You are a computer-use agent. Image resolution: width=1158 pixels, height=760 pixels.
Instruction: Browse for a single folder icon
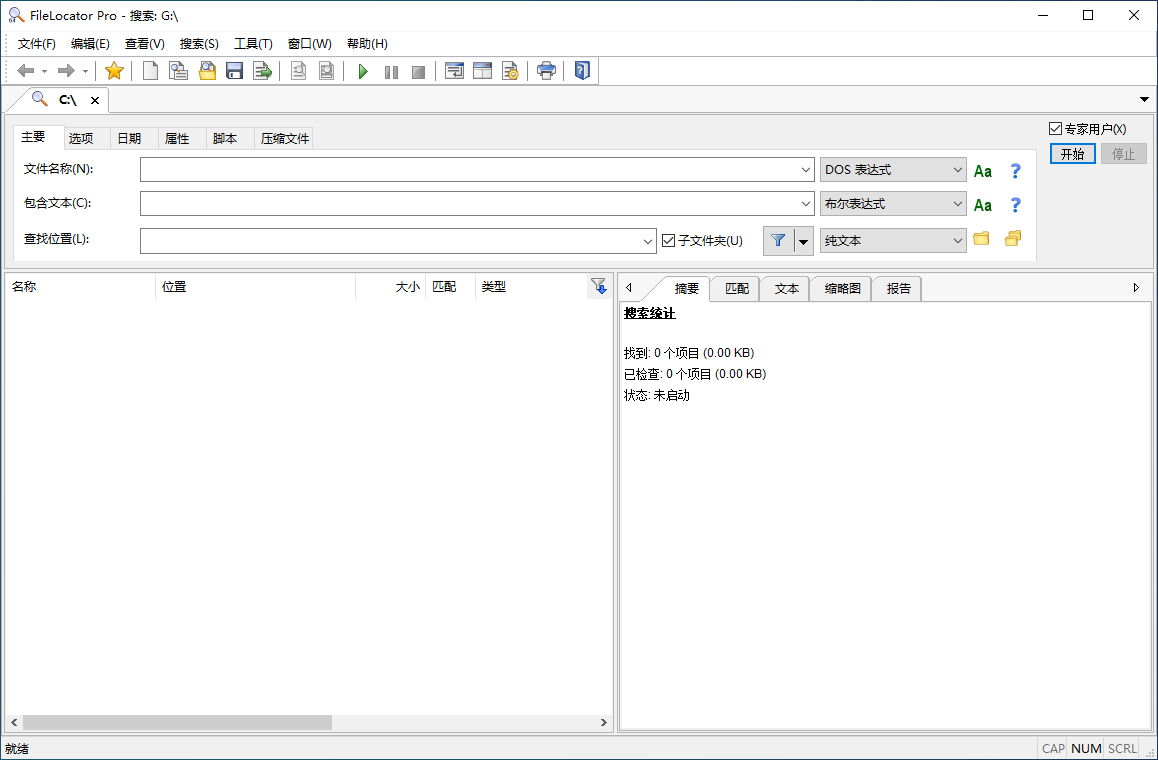981,239
